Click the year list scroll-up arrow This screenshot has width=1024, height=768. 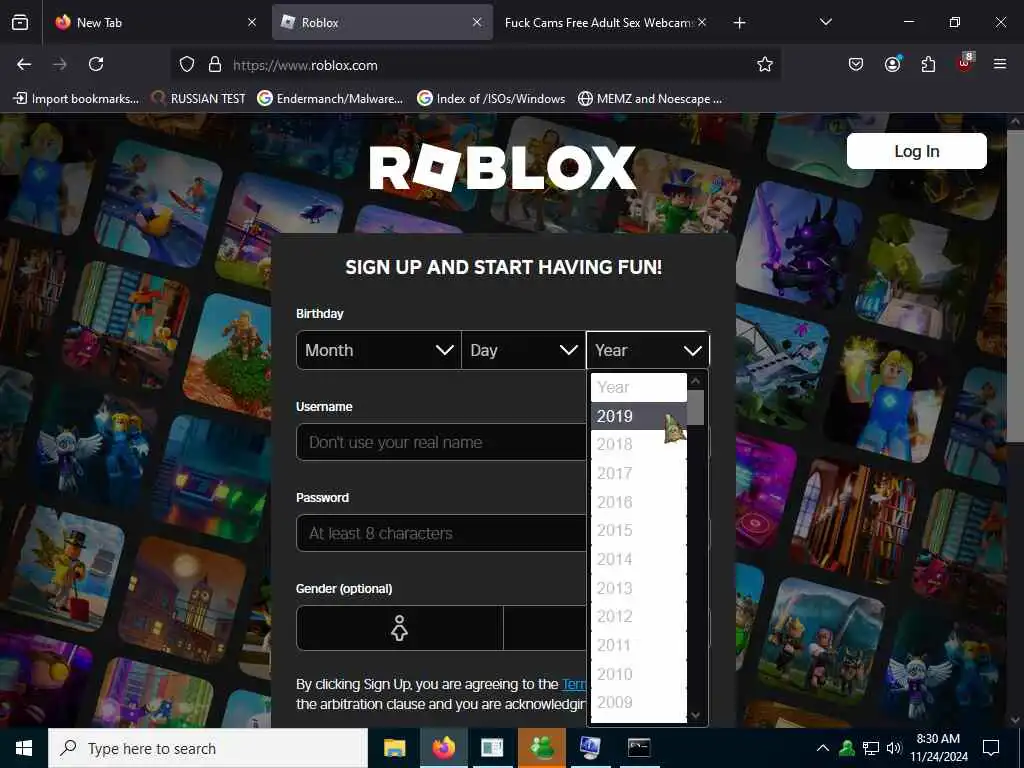tap(696, 381)
